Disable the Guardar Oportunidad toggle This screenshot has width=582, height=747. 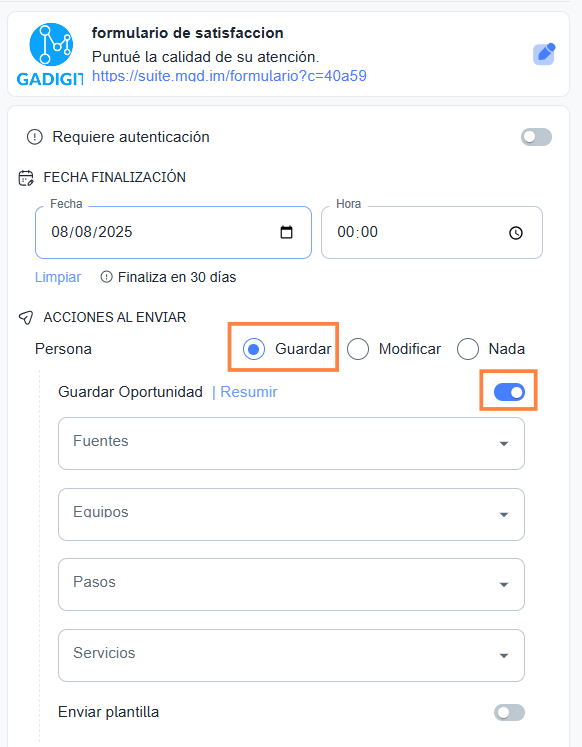509,392
